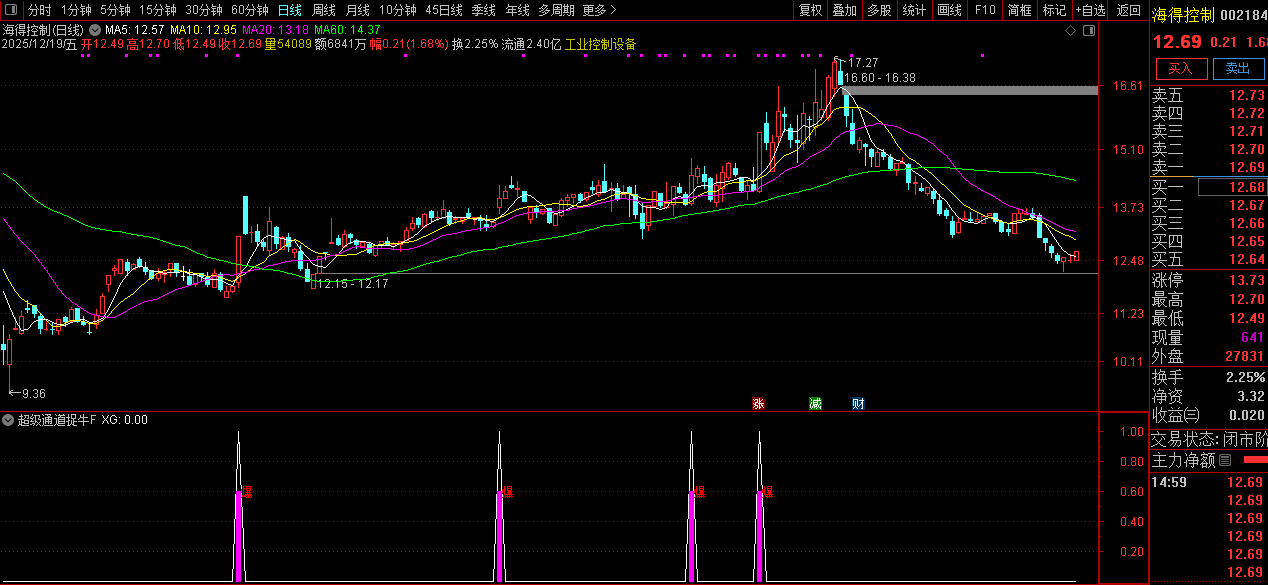
Task: Click the 16.60 - 16.38 gap label
Action: coord(882,77)
